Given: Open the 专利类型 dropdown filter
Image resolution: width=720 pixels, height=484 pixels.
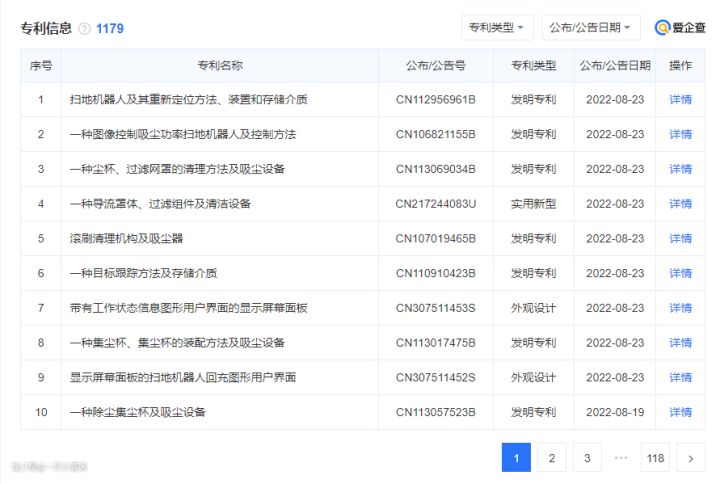Looking at the screenshot, I should tap(497, 27).
